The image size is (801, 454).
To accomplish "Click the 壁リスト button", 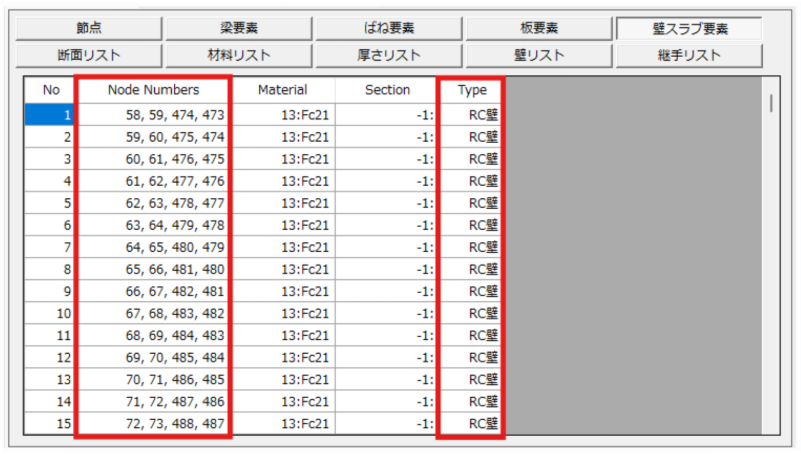I will [x=539, y=55].
